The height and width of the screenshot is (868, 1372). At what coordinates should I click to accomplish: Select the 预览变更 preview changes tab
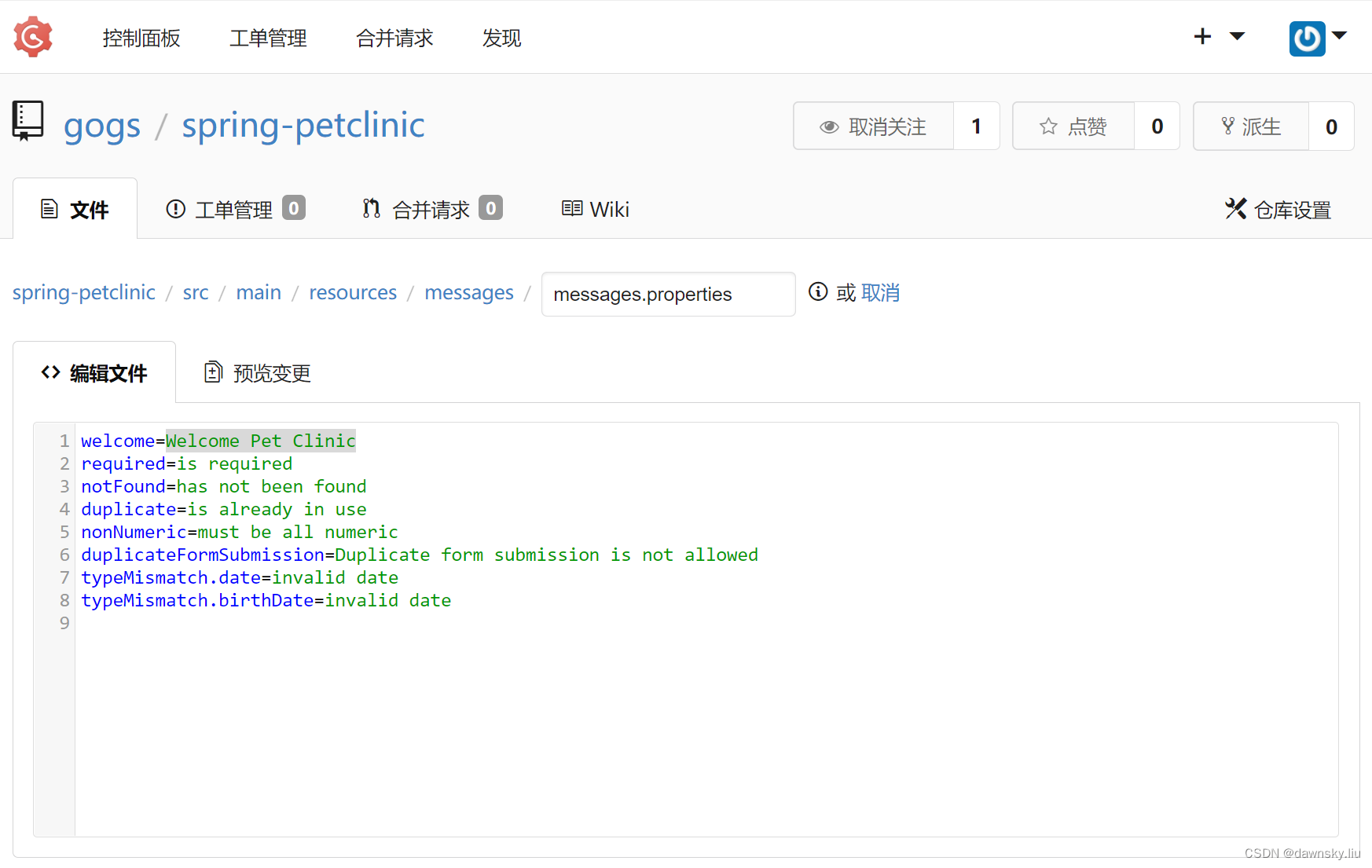pos(258,372)
